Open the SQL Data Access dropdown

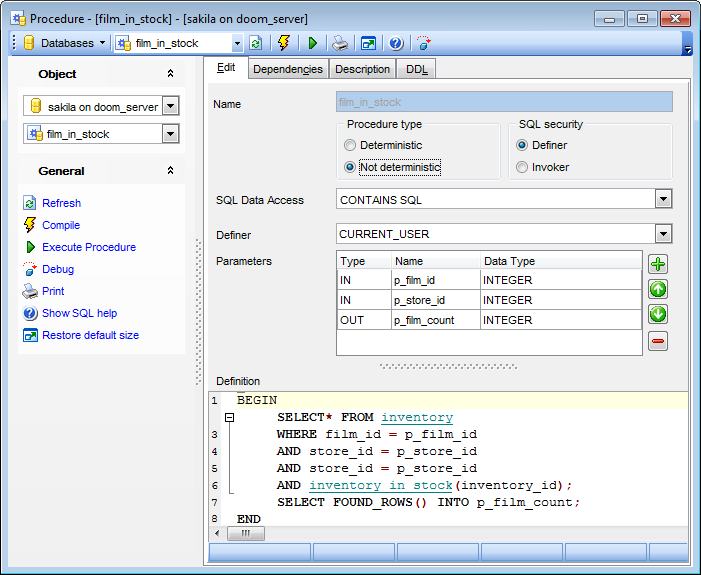(663, 200)
